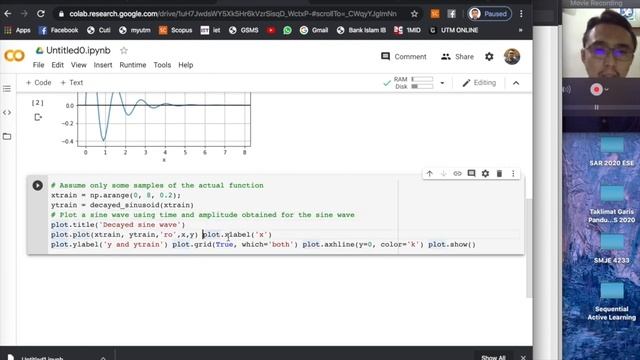Stop the movie recording red button
Screen dimensions: 640x360
tap(596, 89)
